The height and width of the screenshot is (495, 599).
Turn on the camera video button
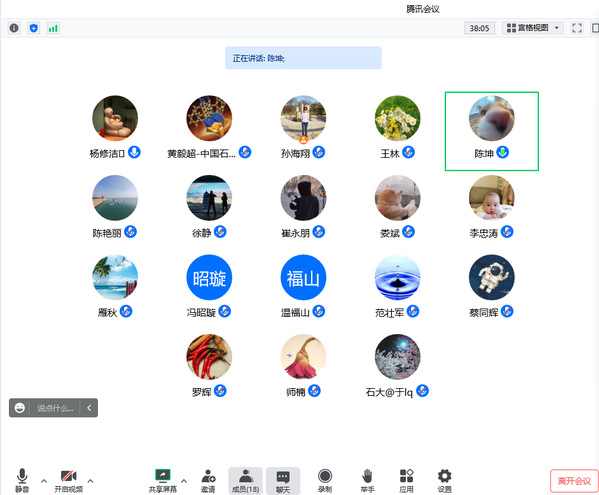pyautogui.click(x=69, y=481)
